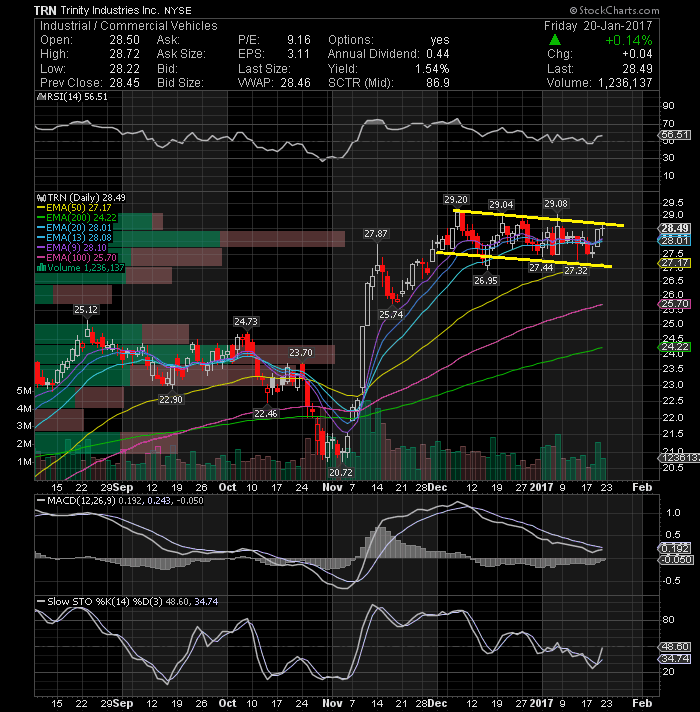Screen dimensions: 700x712
Task: Click the EPS value 3.11
Action: pos(299,54)
